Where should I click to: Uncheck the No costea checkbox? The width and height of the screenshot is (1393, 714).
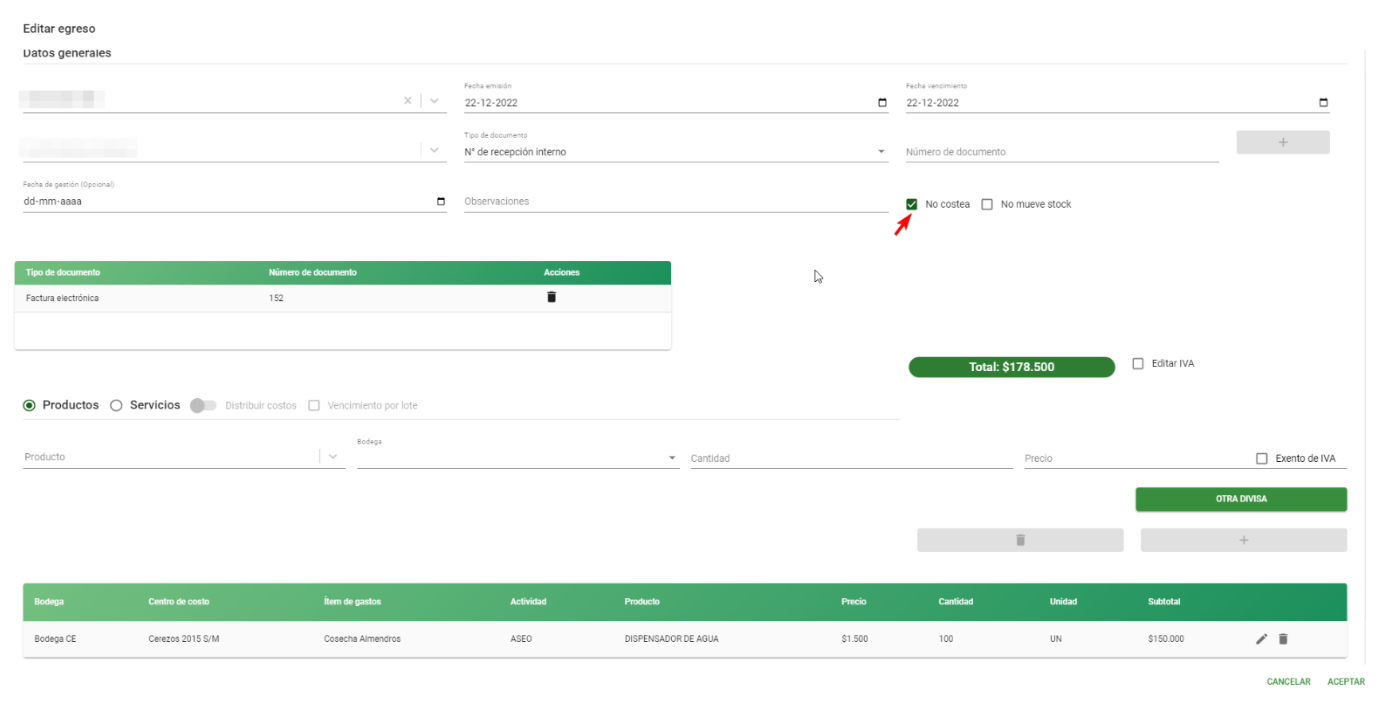pos(911,204)
